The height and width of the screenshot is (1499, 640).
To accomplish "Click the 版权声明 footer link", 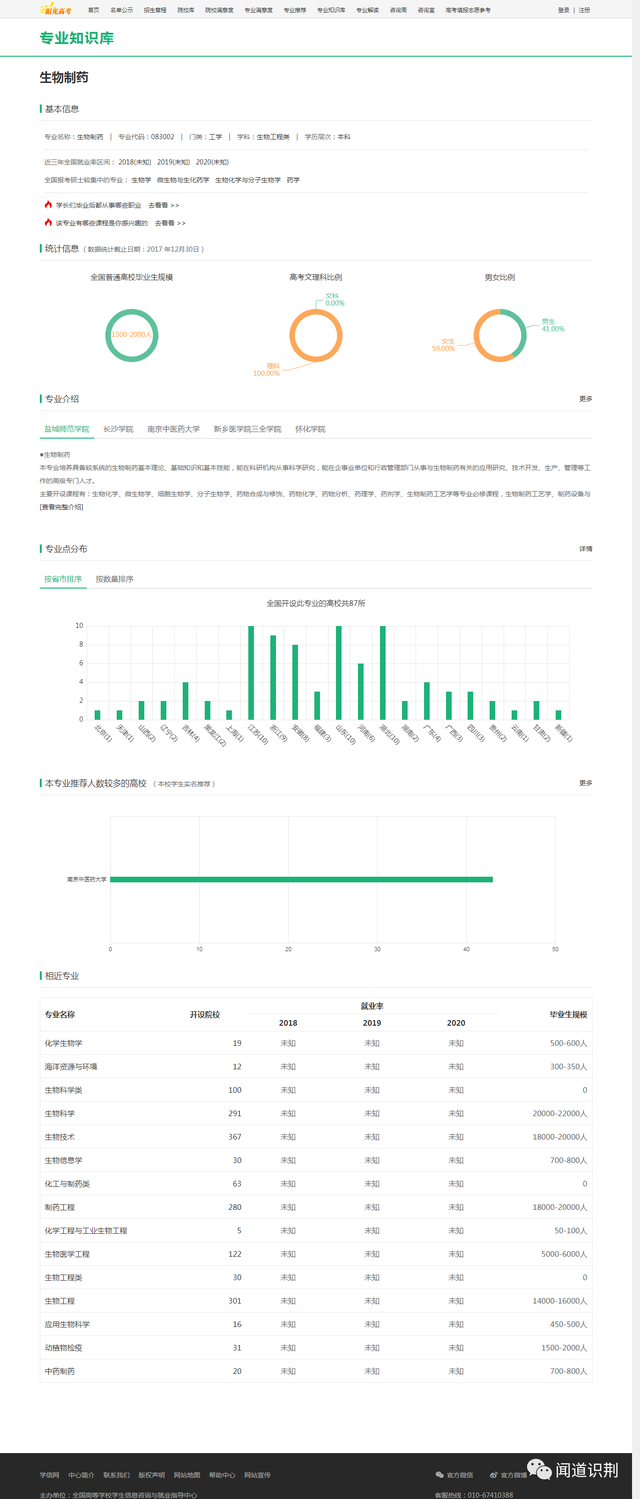I will [x=151, y=1475].
